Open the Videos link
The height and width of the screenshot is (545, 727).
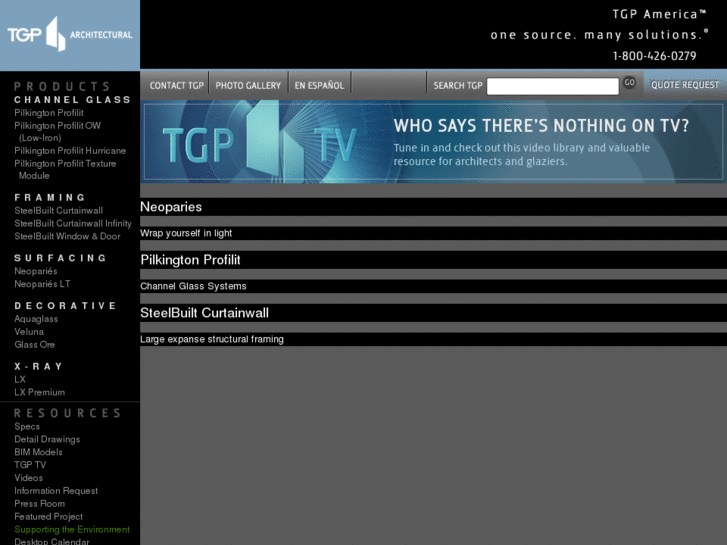(x=28, y=478)
